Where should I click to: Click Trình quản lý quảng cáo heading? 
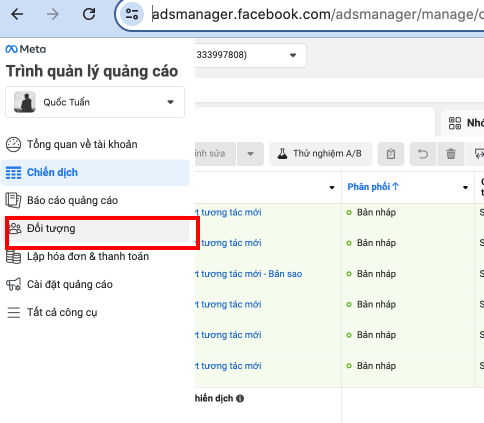tap(92, 71)
